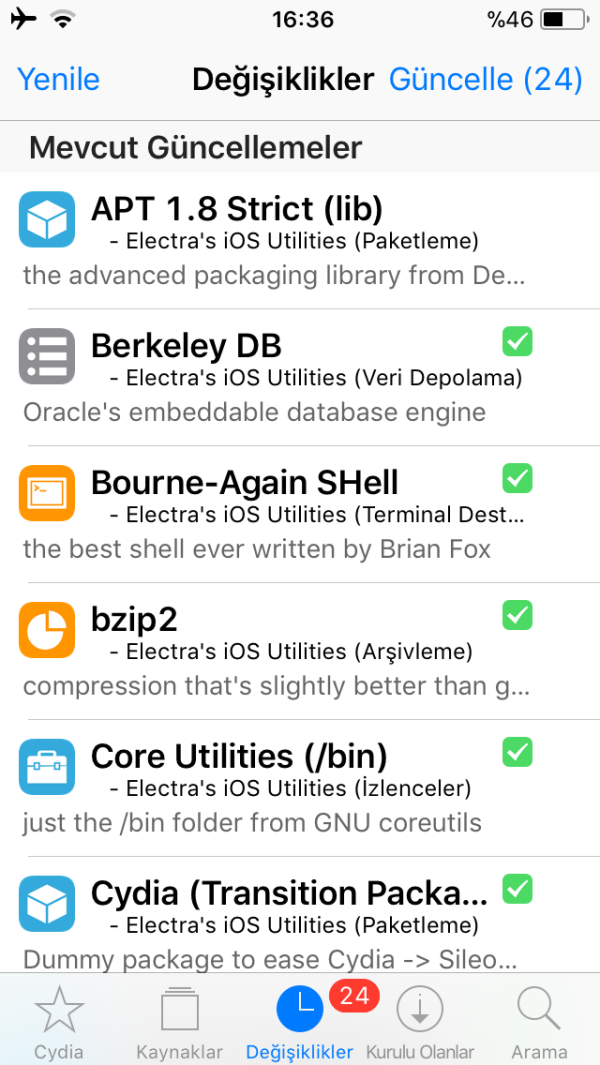Screen dimensions: 600x1065
Task: Select the Değişiklikler tab in bottom bar
Action: tap(299, 1021)
